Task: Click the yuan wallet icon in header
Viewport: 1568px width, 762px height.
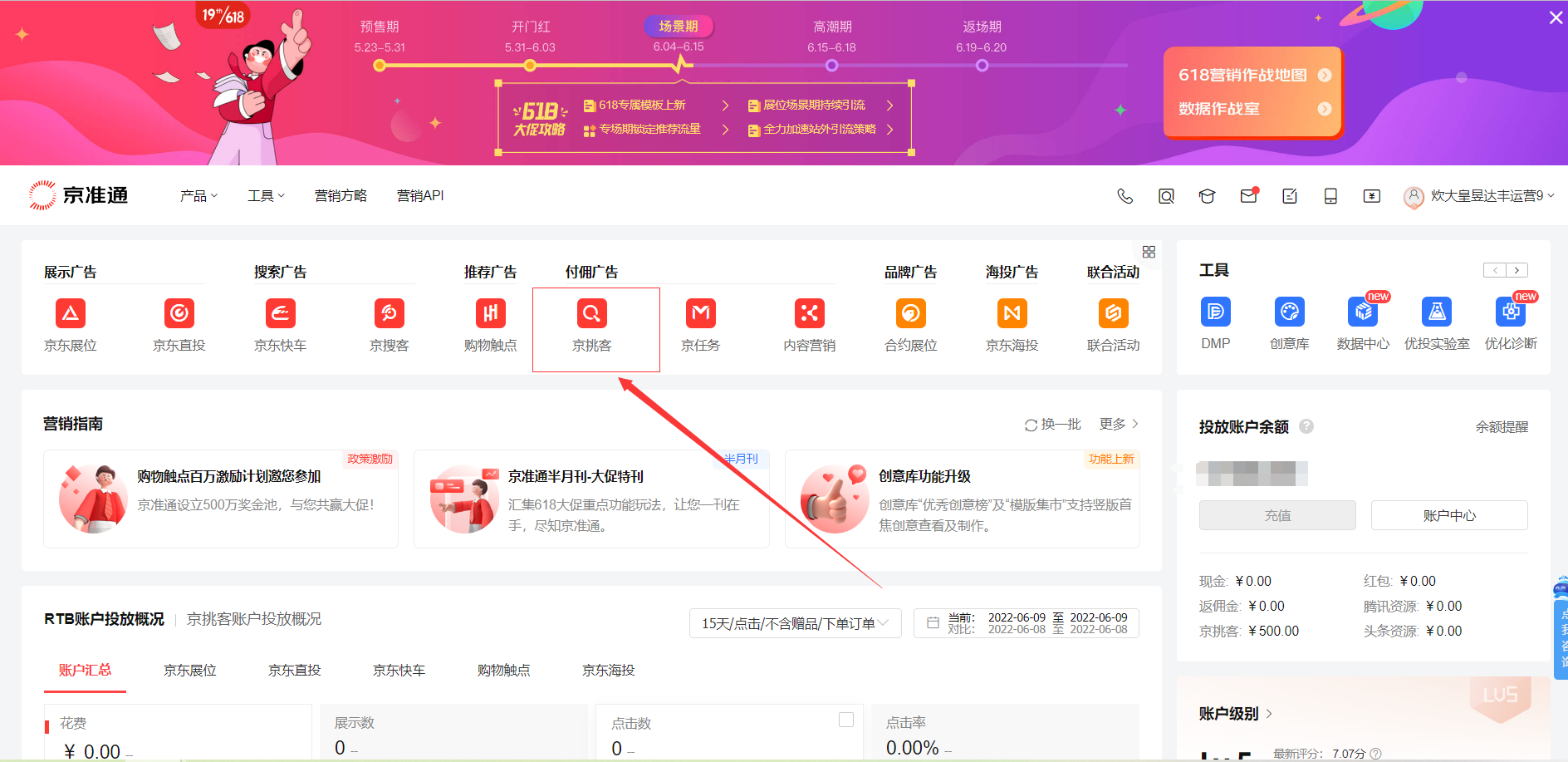Action: (1372, 196)
